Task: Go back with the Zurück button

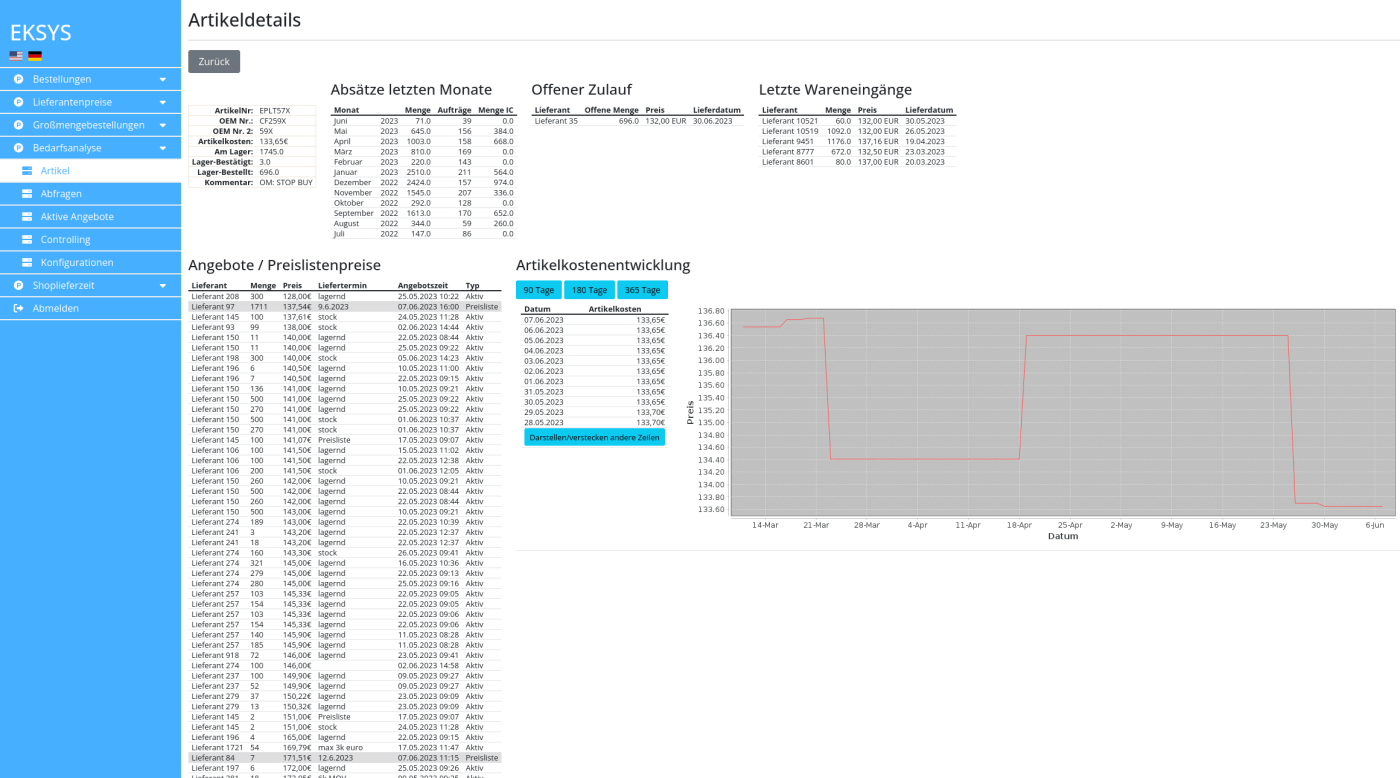Action: [x=214, y=61]
